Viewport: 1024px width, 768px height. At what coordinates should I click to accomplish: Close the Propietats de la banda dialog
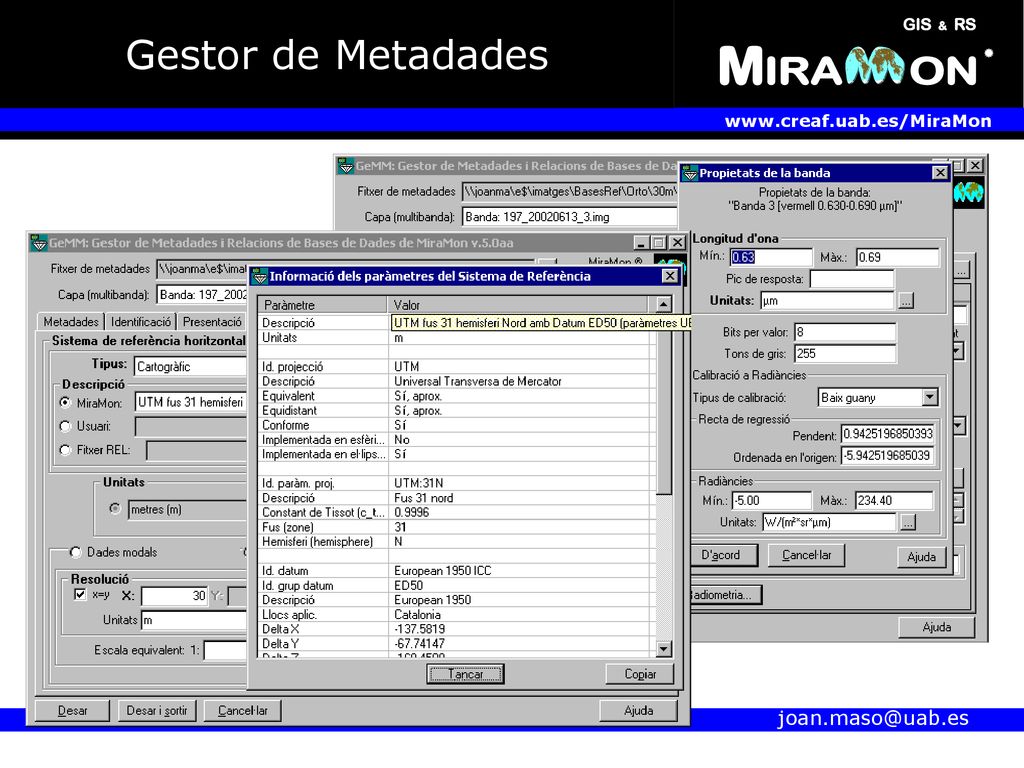click(940, 172)
